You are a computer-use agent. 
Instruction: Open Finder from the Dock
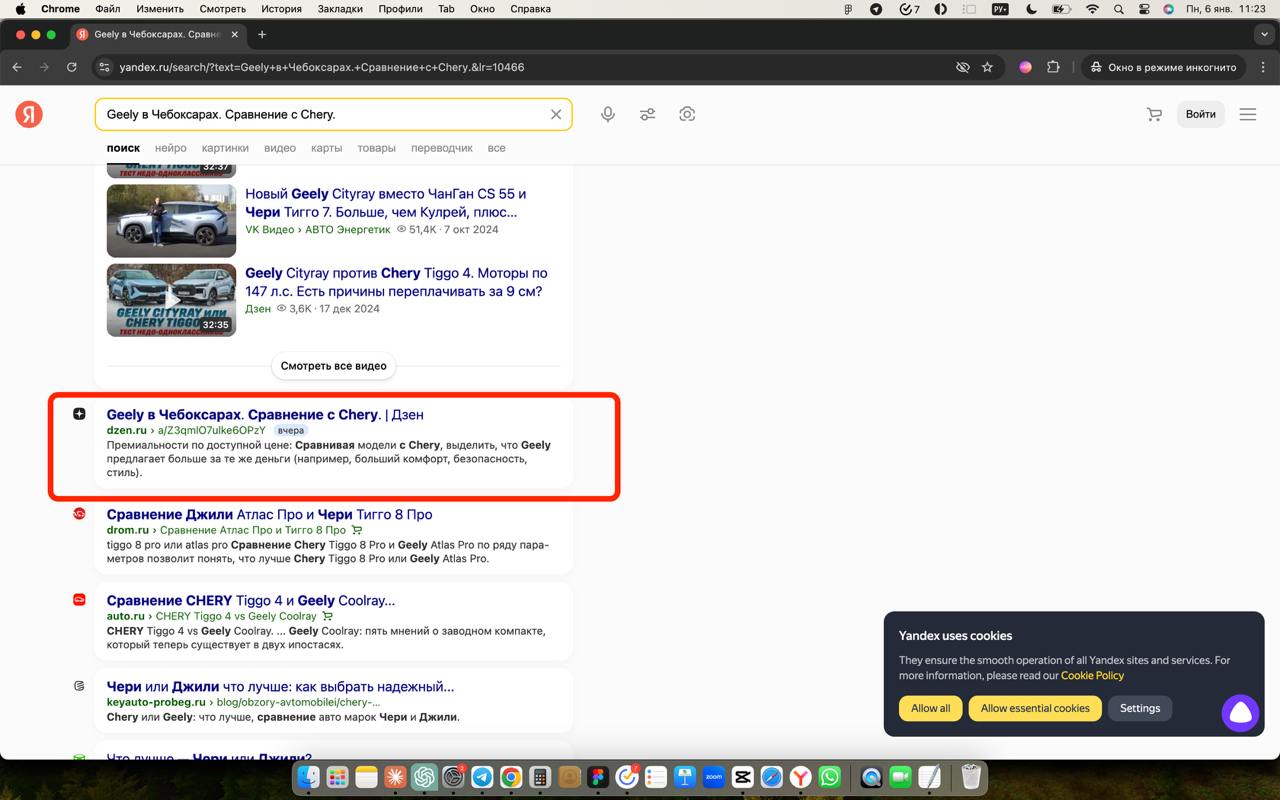308,777
